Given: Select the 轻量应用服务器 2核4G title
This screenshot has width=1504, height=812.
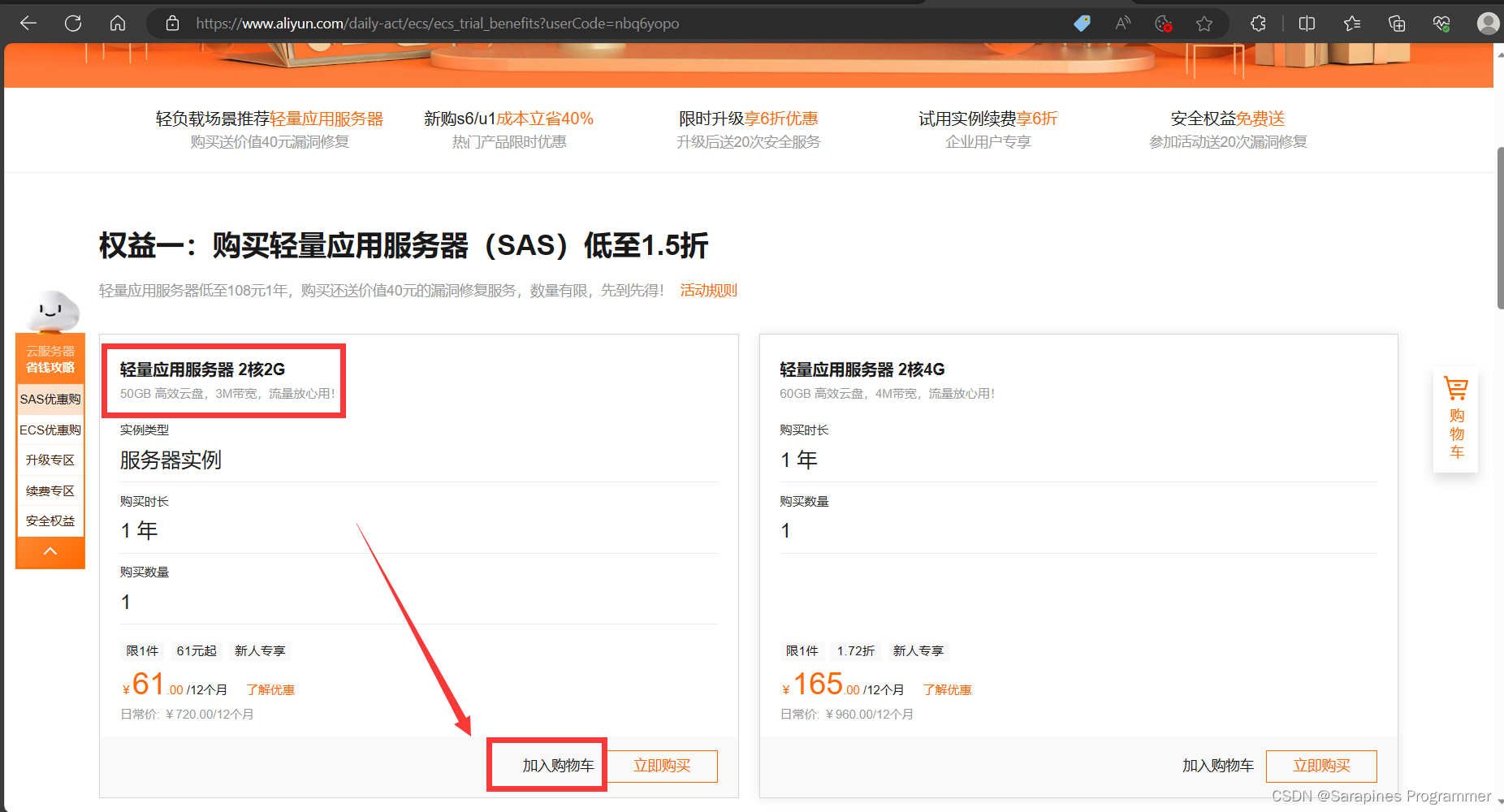Looking at the screenshot, I should click(862, 369).
